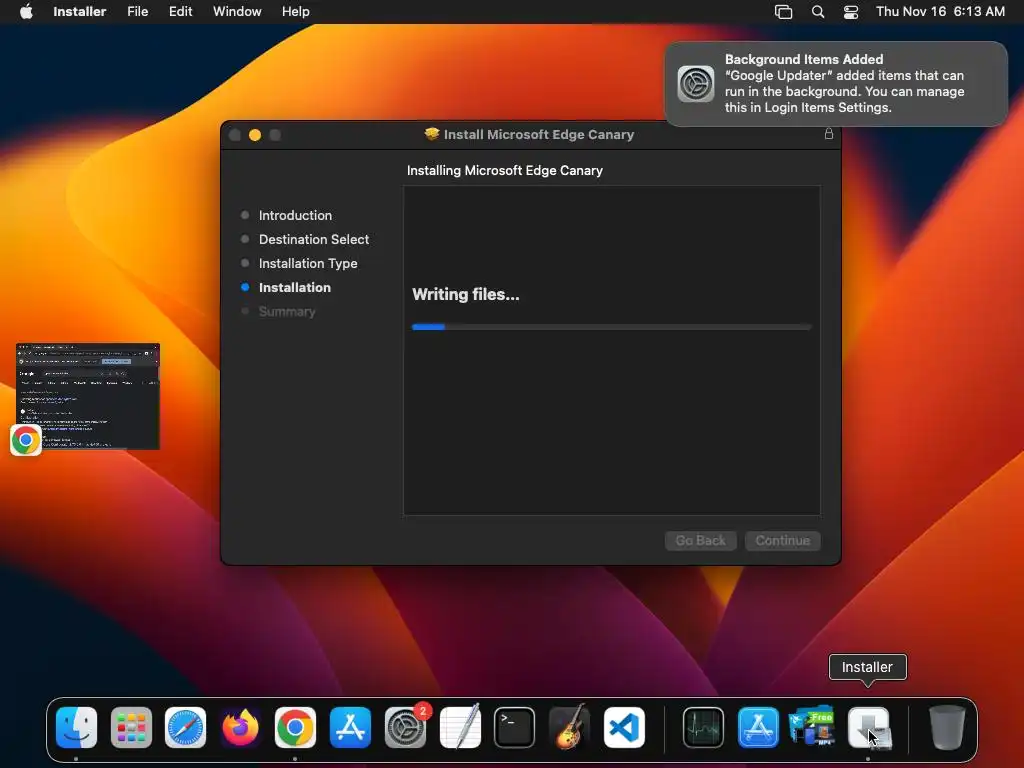Launch Safari from the Dock
This screenshot has height=768, width=1024.
(x=185, y=727)
